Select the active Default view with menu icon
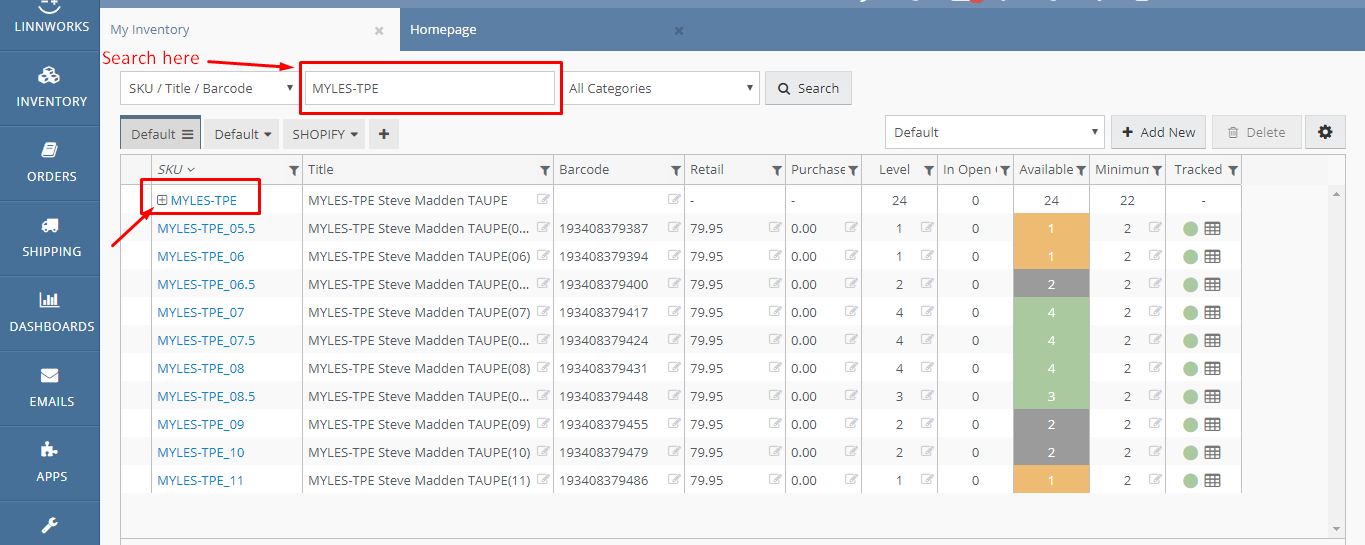 [x=161, y=134]
